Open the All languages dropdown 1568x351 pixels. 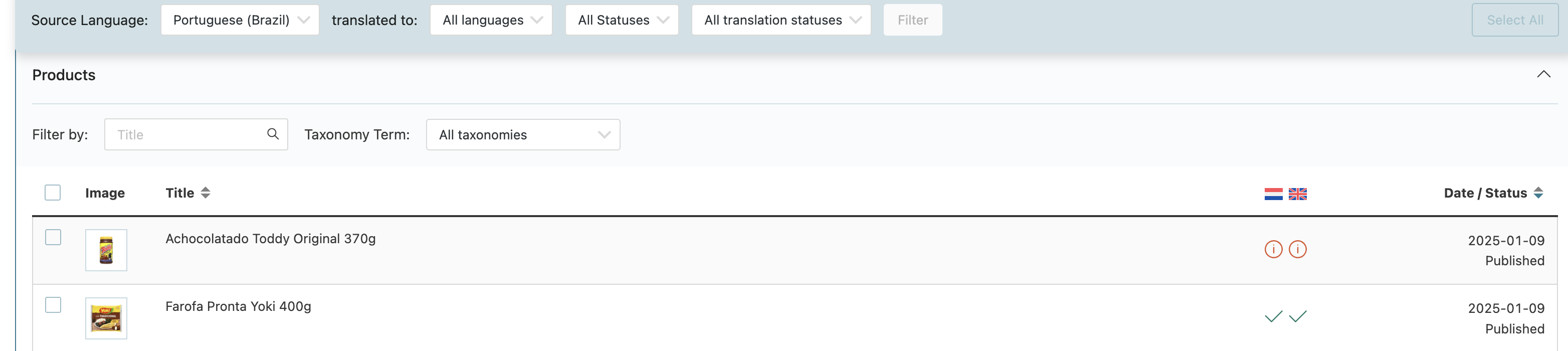pyautogui.click(x=491, y=20)
